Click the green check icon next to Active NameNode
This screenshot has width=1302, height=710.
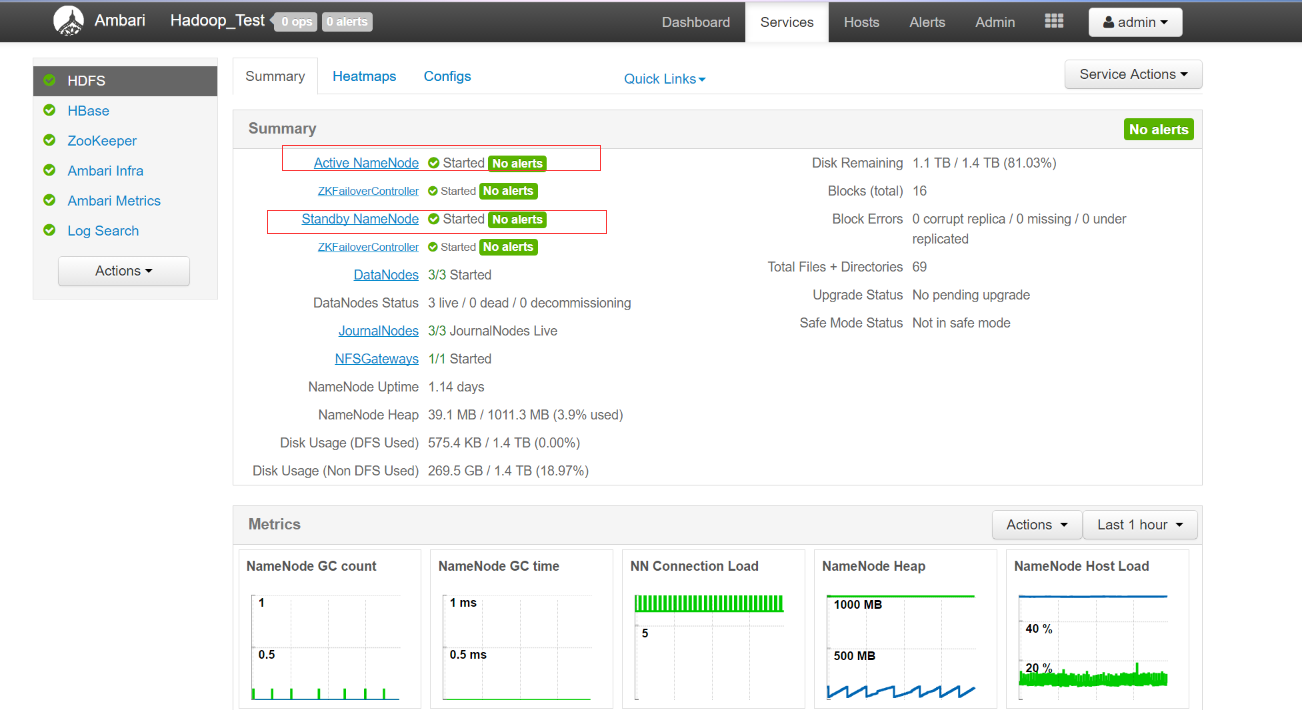[x=434, y=163]
